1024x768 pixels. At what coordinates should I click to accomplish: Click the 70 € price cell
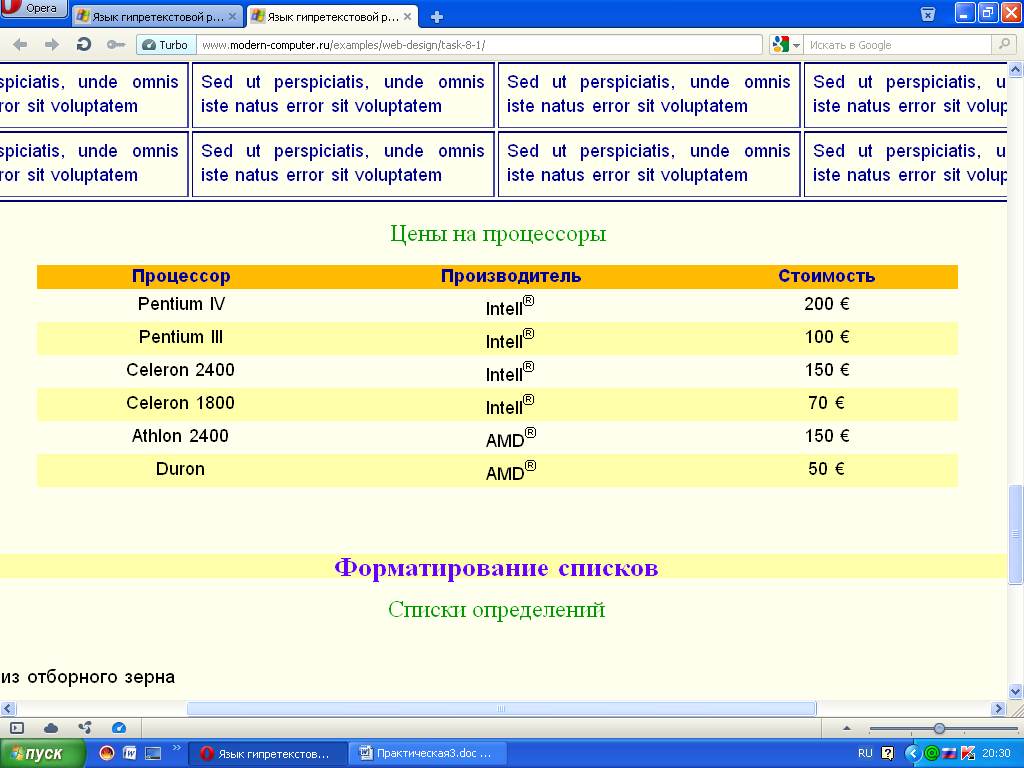[x=827, y=403]
